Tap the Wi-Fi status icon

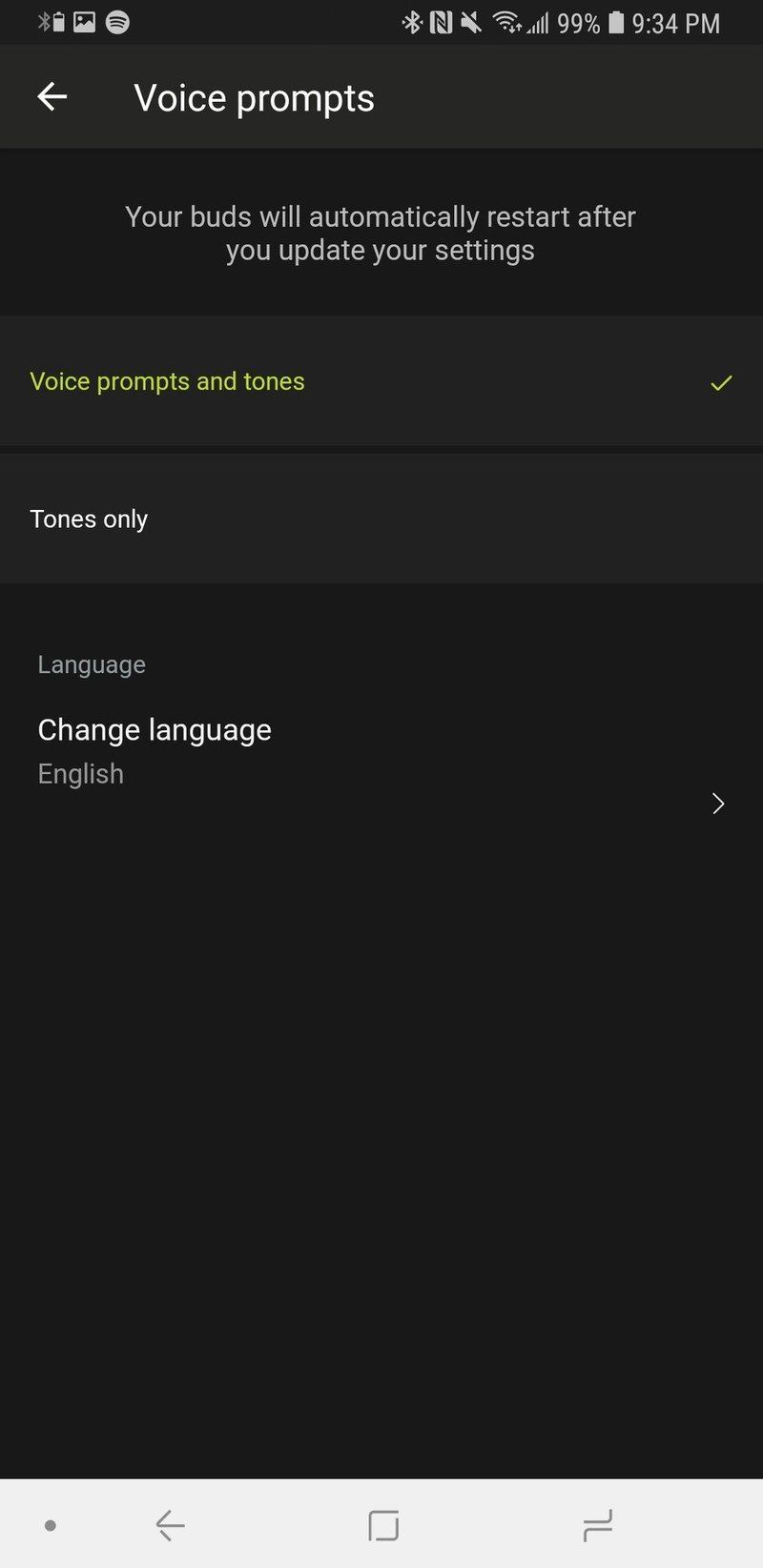(506, 22)
